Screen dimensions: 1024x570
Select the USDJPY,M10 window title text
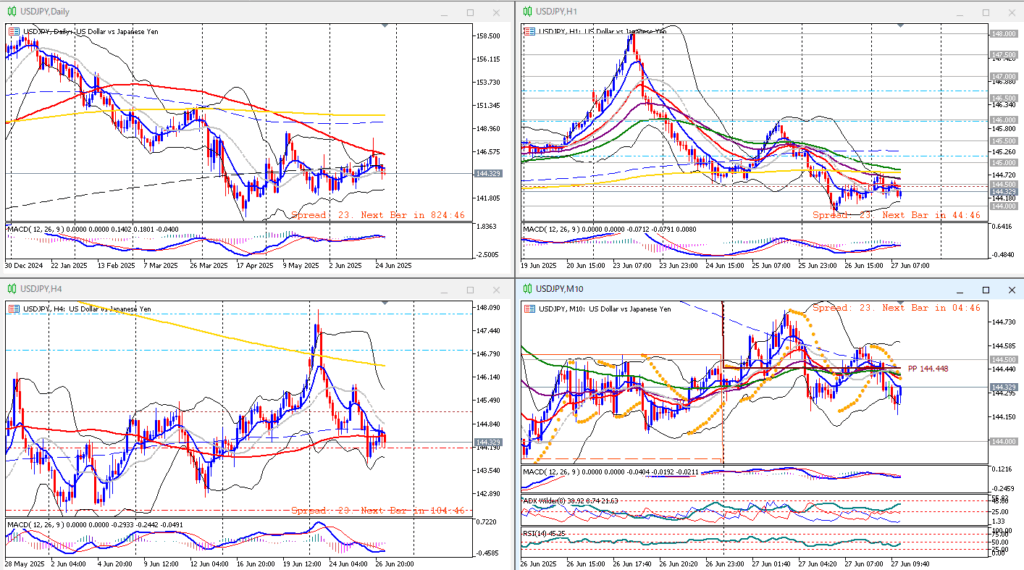[x=560, y=289]
